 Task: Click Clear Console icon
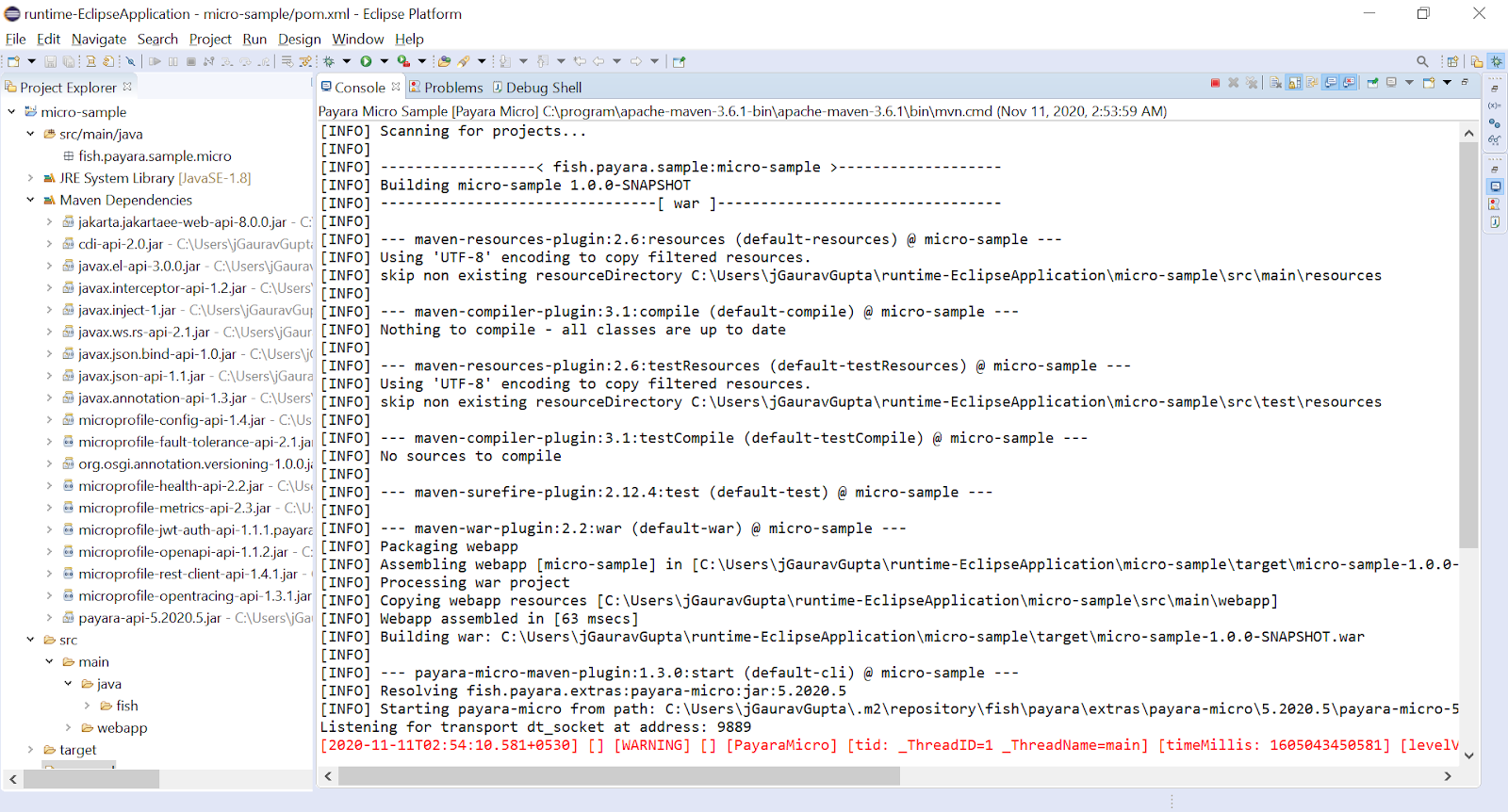[1275, 83]
